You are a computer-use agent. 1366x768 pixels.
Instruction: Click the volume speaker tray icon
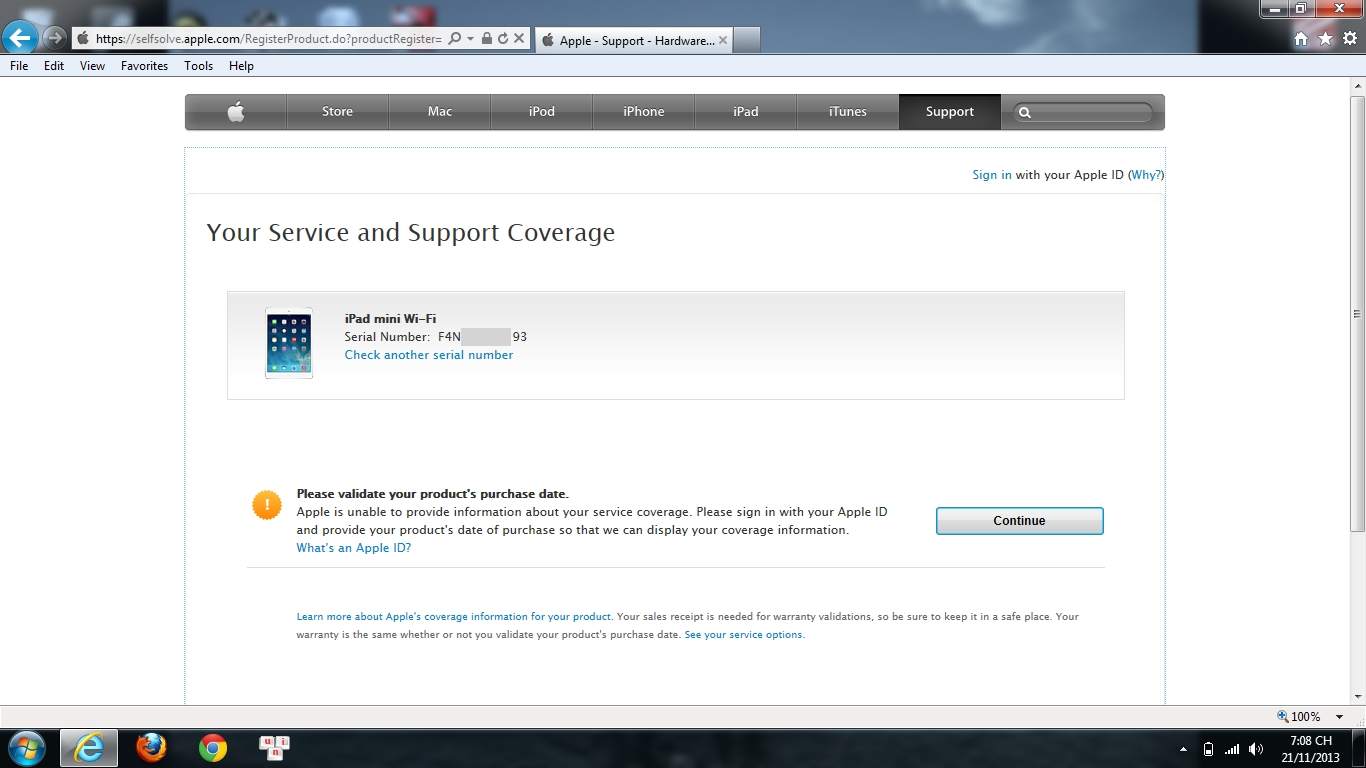[1257, 749]
